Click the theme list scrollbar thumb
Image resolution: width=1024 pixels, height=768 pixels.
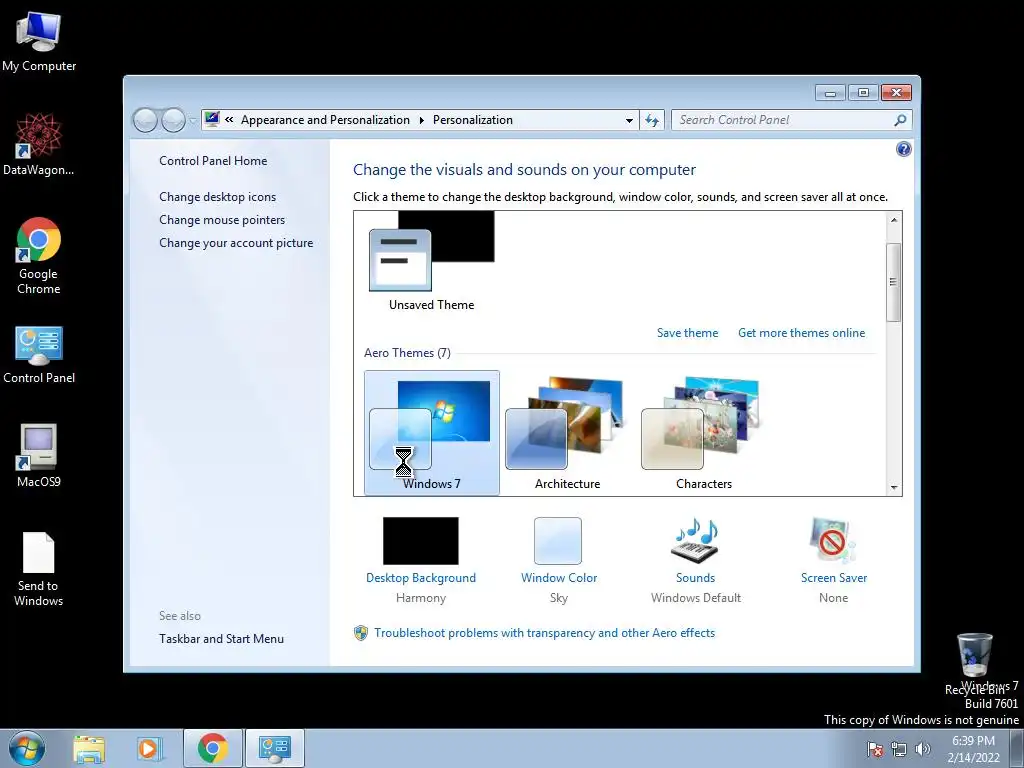(894, 282)
